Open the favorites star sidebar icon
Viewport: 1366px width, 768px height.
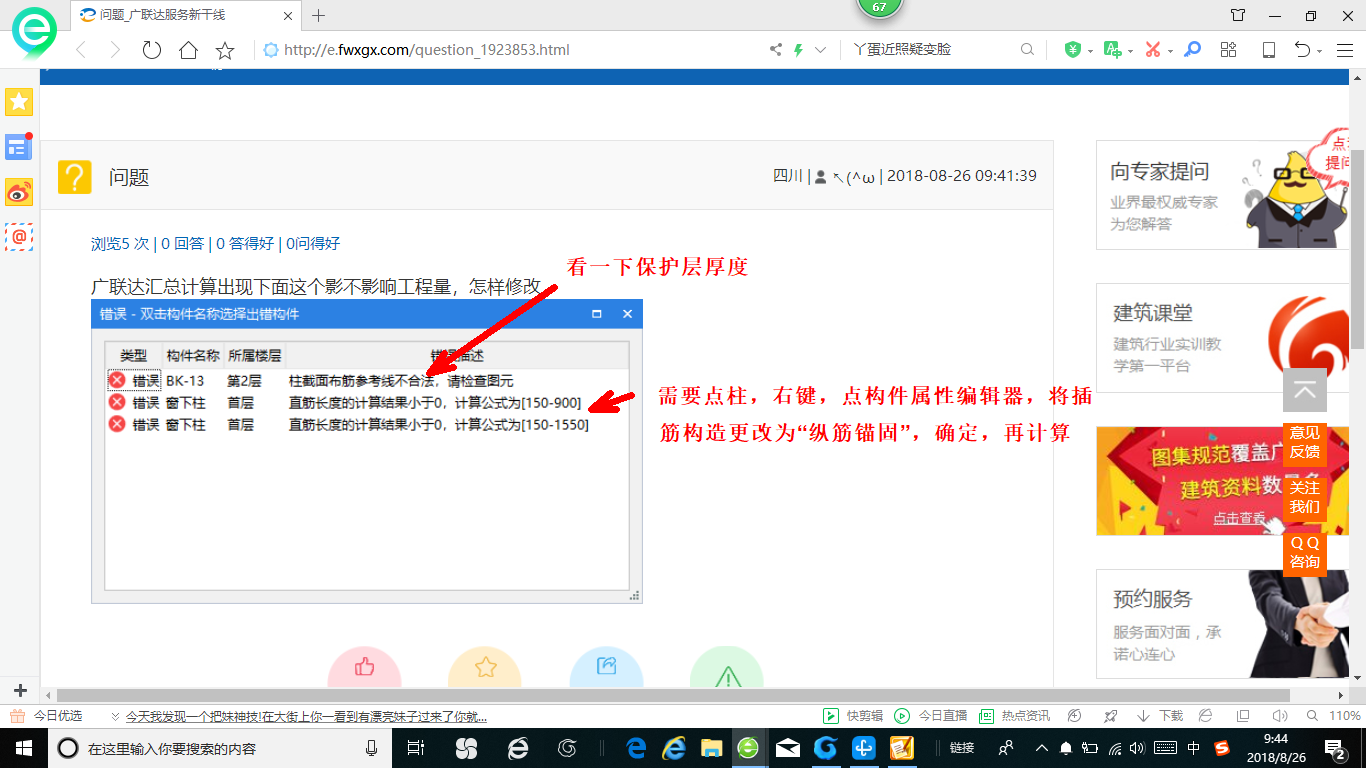coord(19,101)
